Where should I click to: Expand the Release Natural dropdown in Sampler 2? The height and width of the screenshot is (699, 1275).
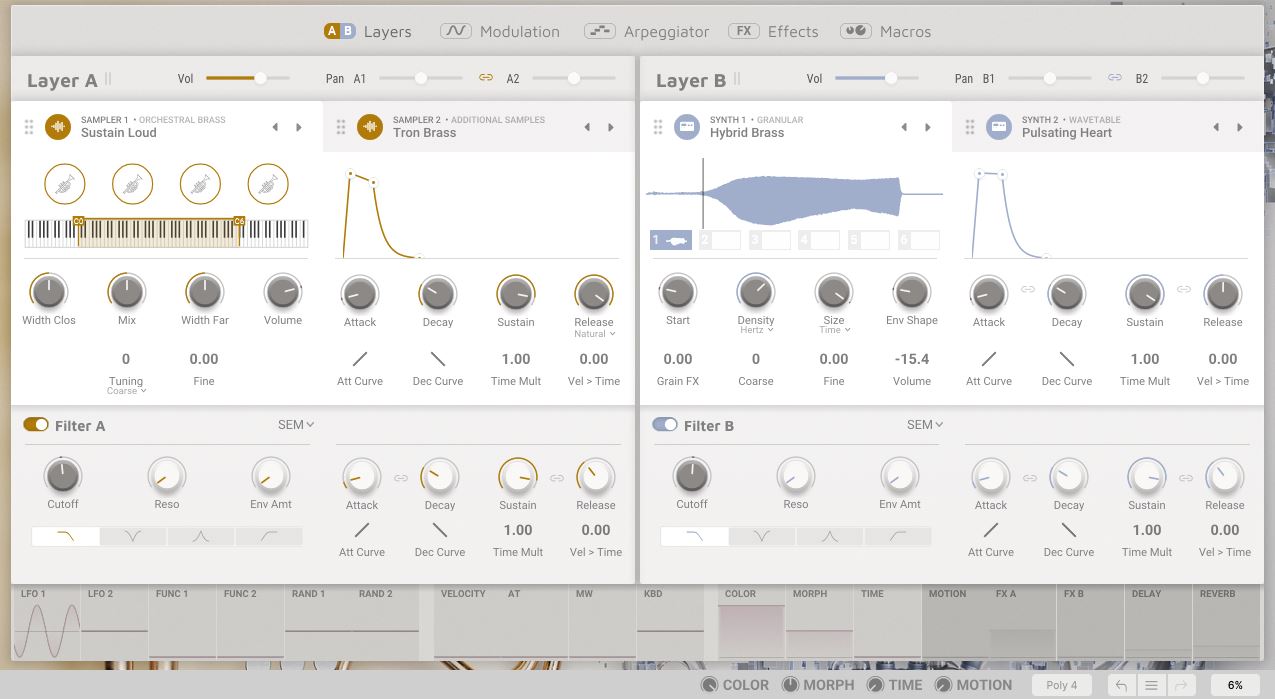[594, 334]
